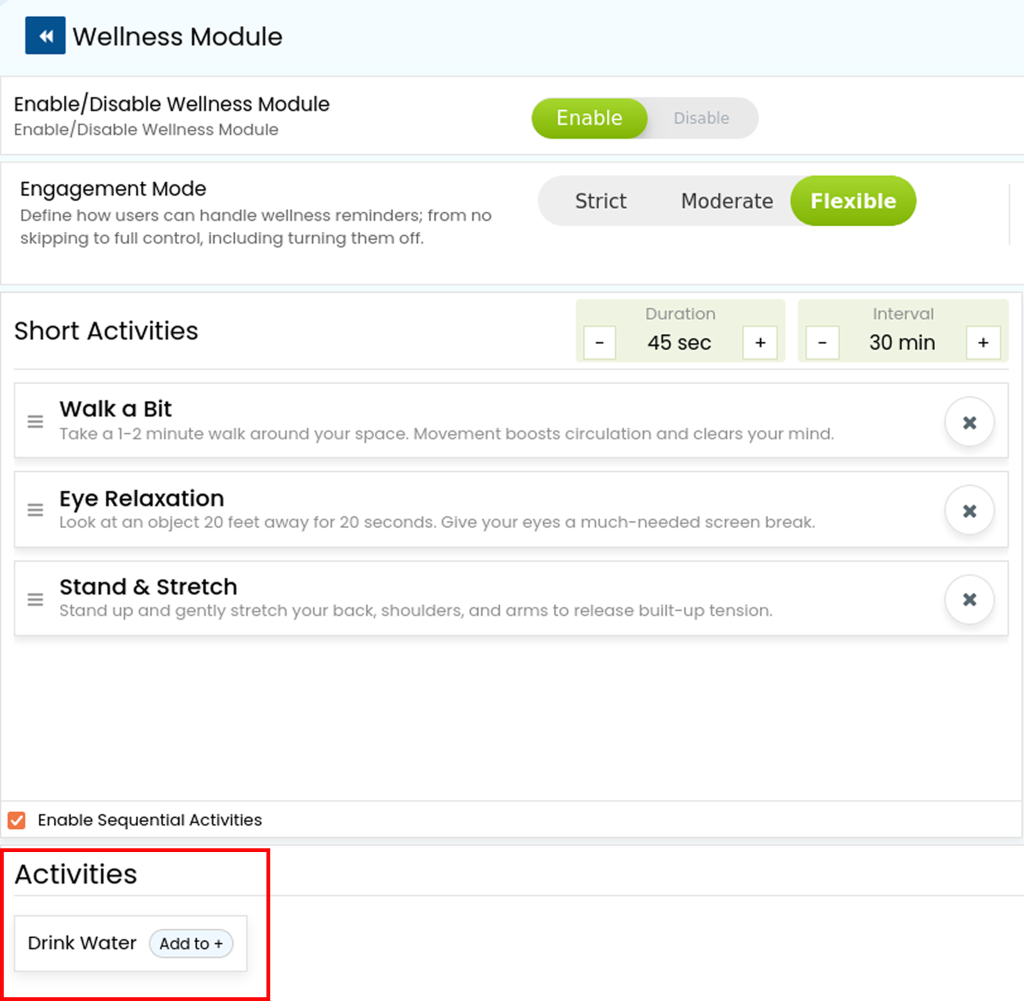The image size is (1024, 1001).
Task: Increase the Duration value
Action: click(760, 343)
